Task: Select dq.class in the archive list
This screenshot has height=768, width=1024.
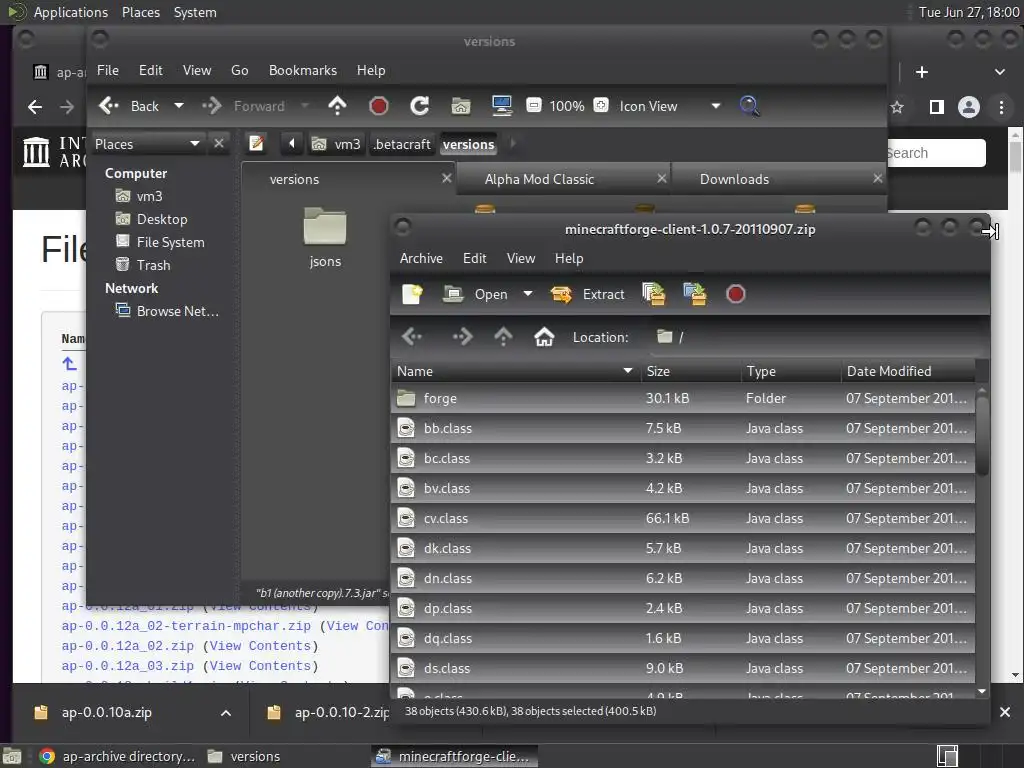Action: (x=683, y=639)
